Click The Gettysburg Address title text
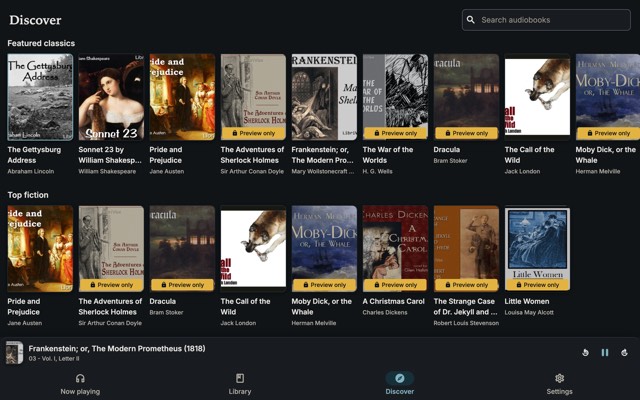The width and height of the screenshot is (640, 400). tap(34, 155)
